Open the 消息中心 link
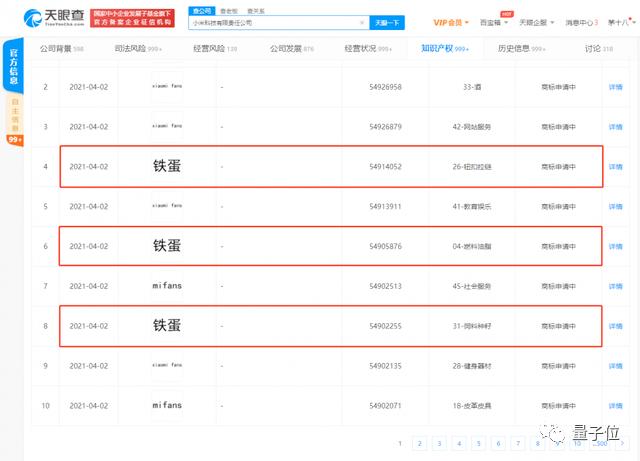Screen dimensions: 640x461 coord(581,22)
